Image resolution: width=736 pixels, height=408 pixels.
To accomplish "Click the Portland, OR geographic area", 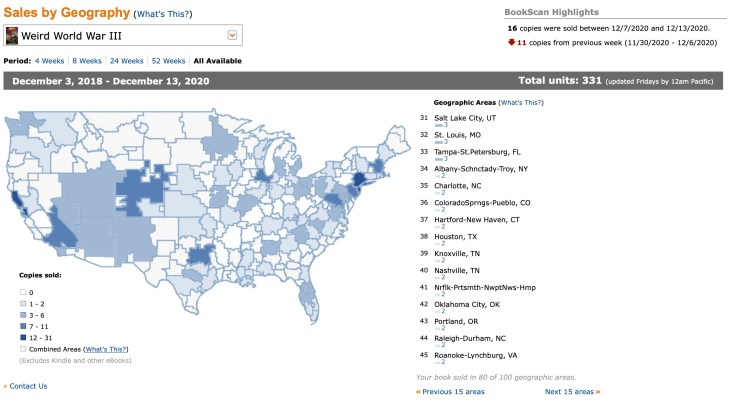I will click(459, 321).
